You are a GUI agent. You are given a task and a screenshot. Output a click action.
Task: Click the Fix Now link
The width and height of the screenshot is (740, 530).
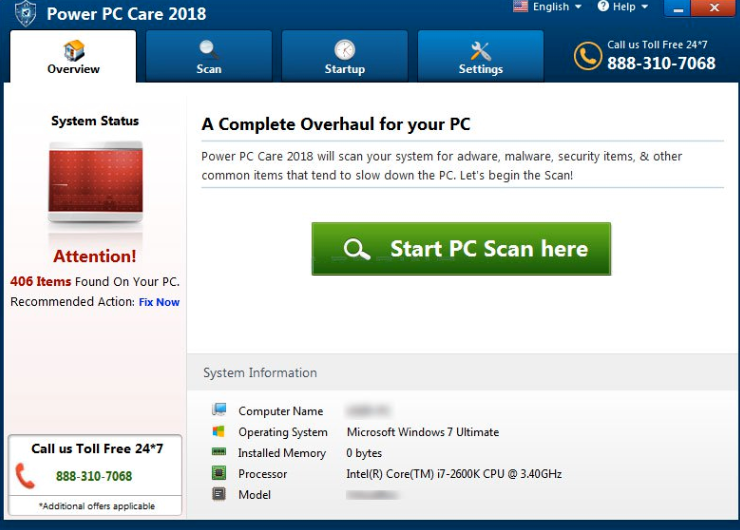point(159,302)
